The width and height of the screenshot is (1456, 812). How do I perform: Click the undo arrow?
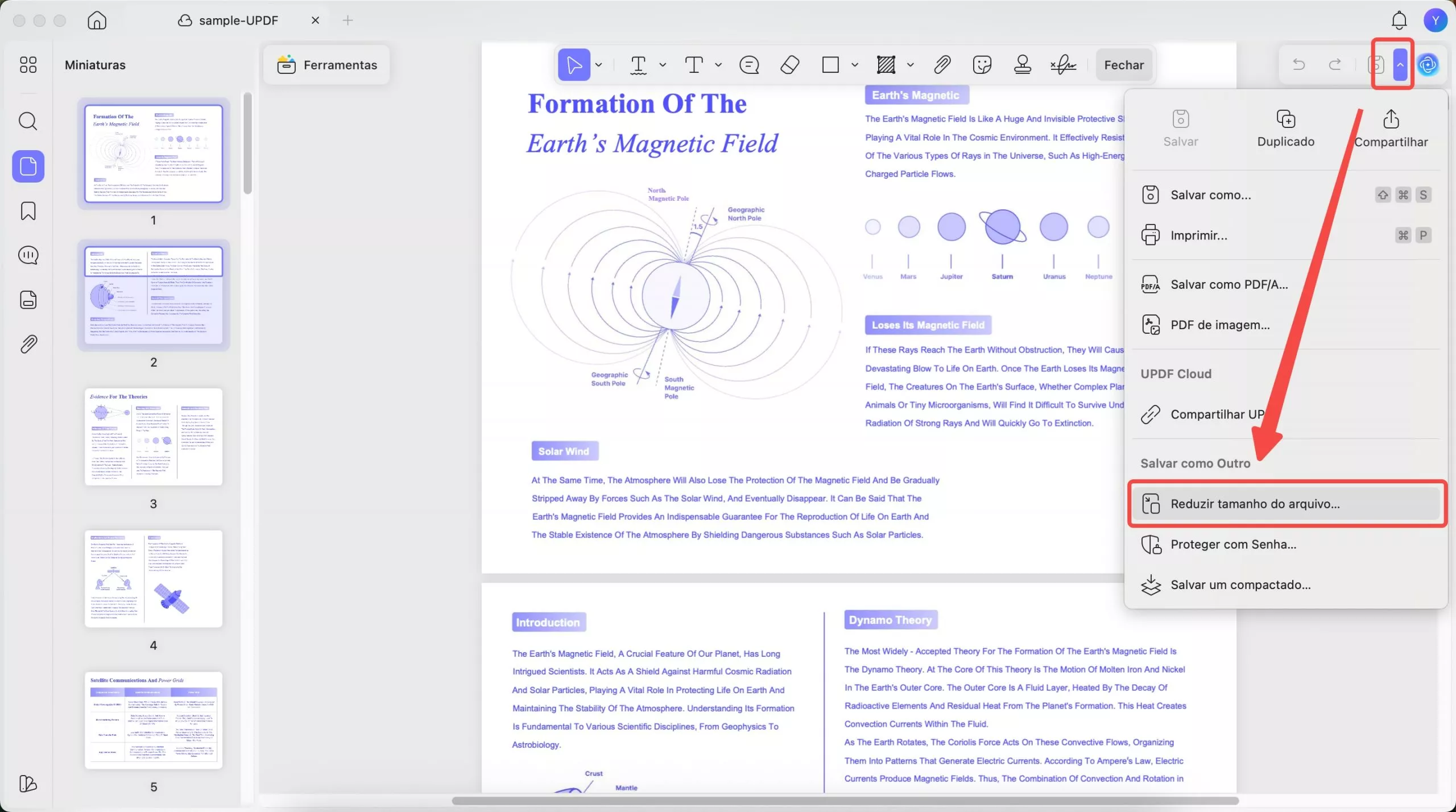point(1298,65)
